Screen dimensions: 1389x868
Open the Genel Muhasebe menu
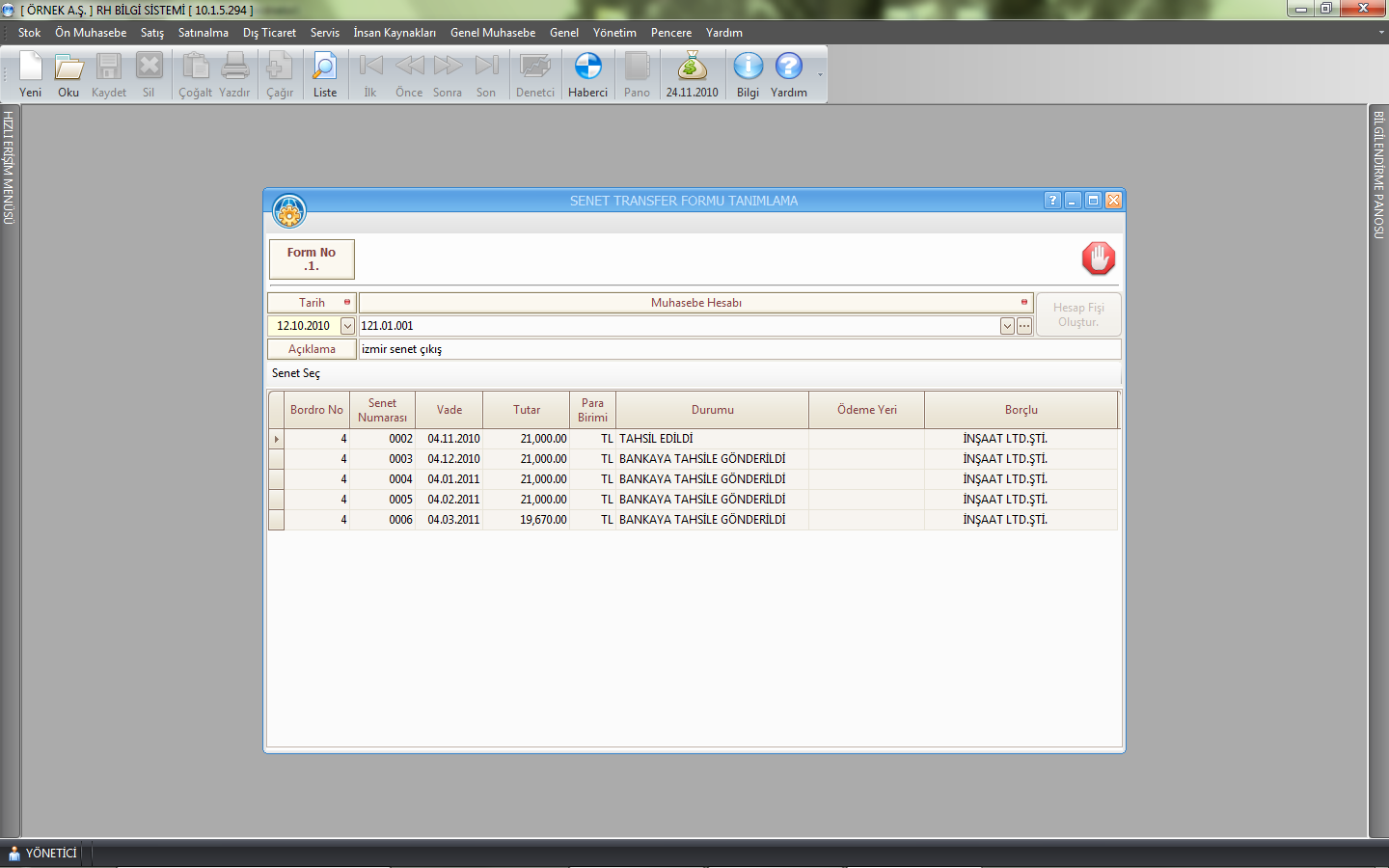[492, 33]
